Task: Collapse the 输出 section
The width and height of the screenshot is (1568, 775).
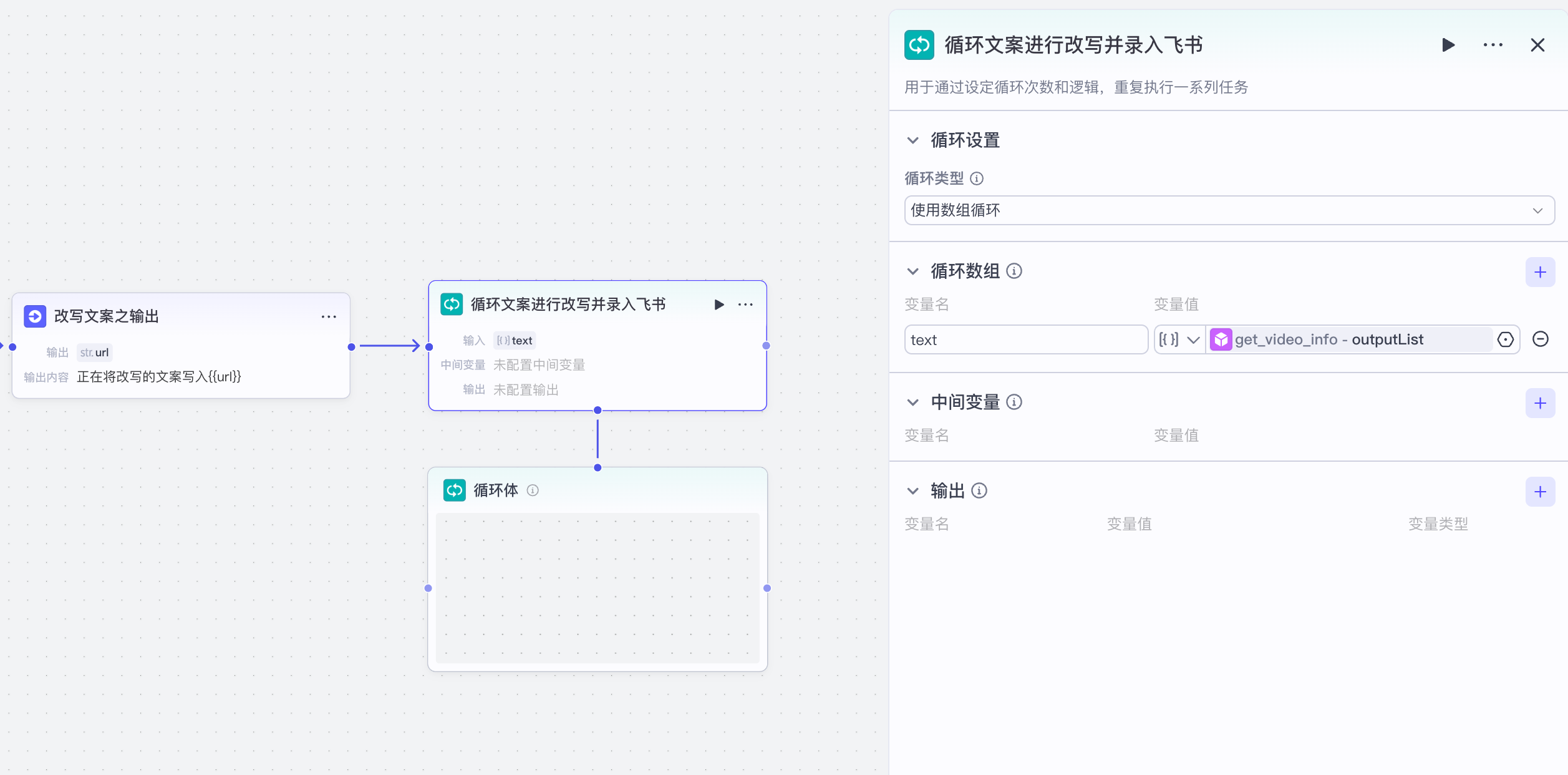Action: click(912, 491)
